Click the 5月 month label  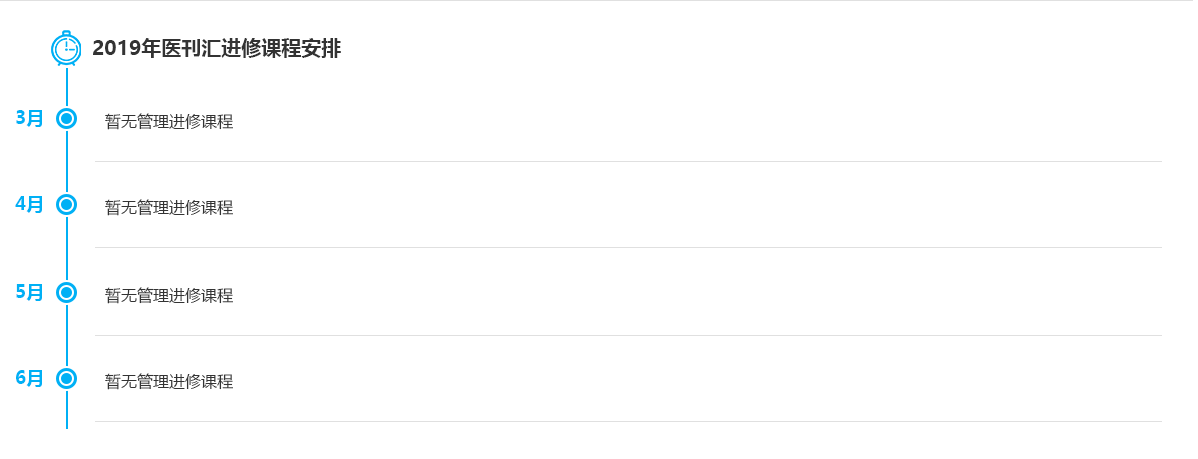point(29,293)
